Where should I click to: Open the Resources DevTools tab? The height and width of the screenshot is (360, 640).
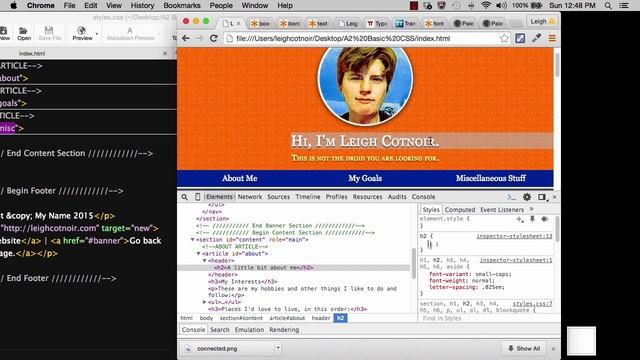click(367, 197)
